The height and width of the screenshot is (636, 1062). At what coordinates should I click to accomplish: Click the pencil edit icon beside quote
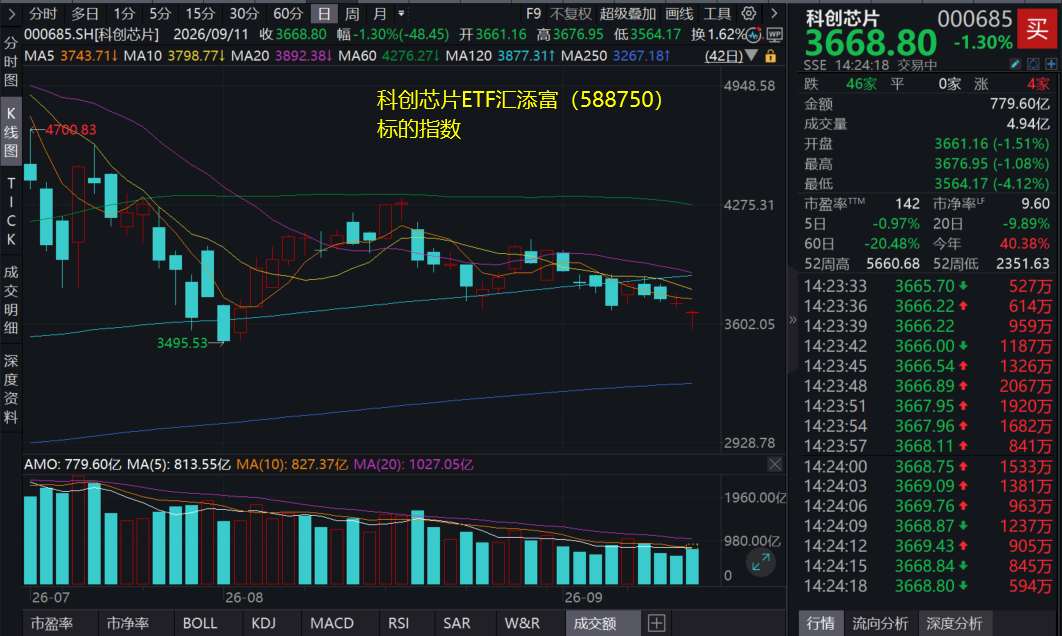[1015, 64]
